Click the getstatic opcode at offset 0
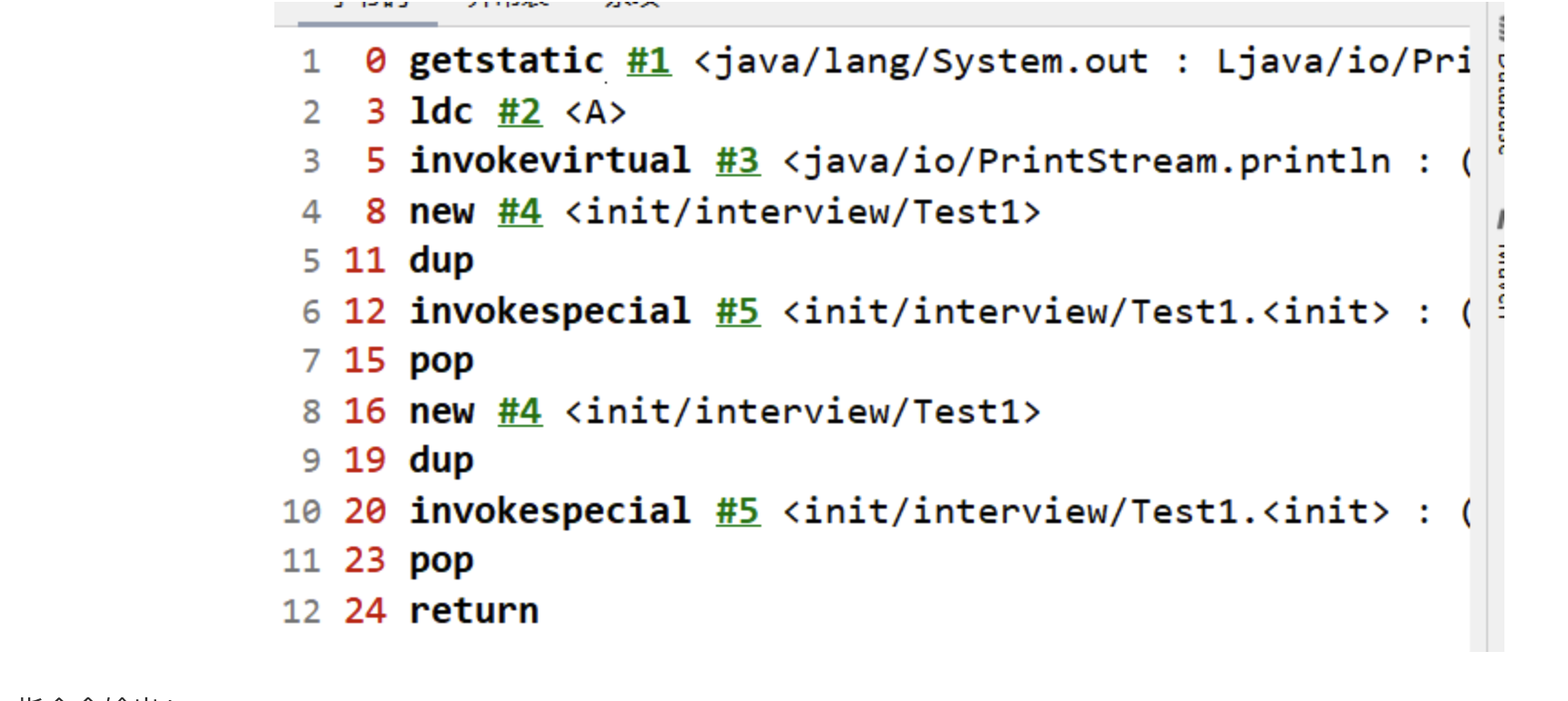1568x701 pixels. pyautogui.click(x=506, y=61)
